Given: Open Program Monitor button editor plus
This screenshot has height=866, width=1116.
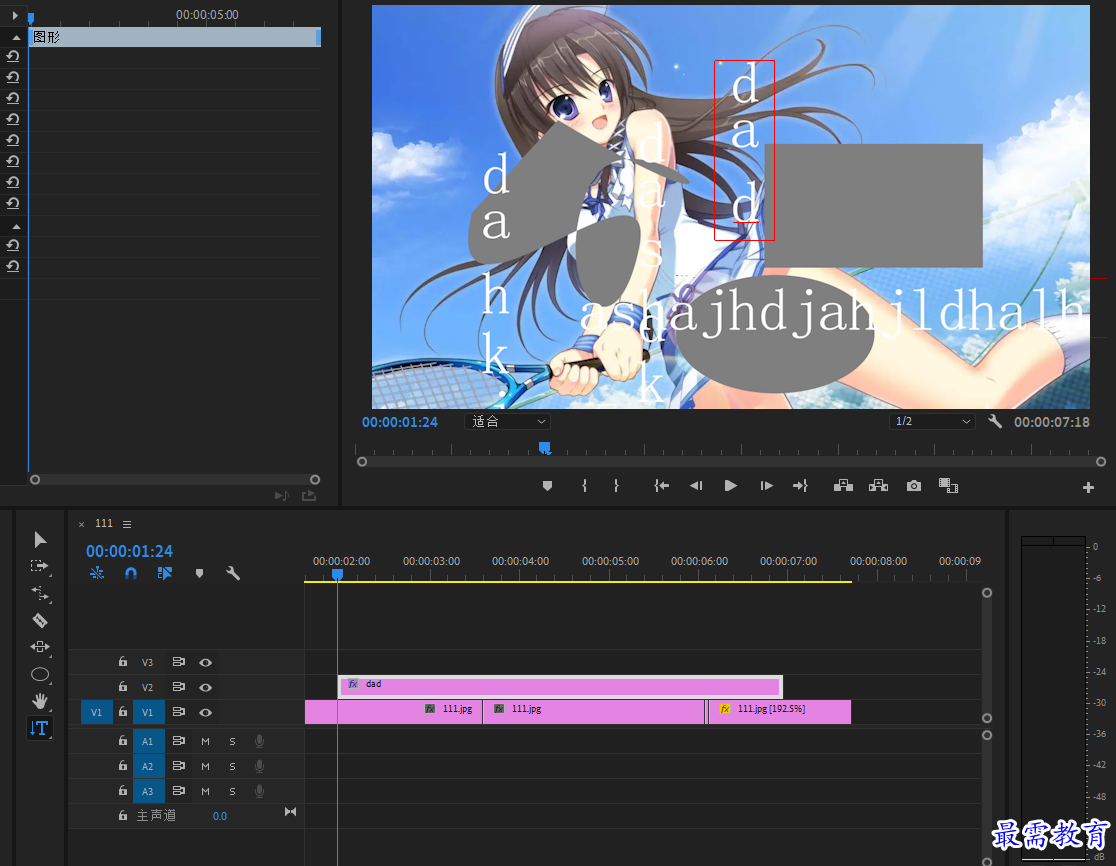Looking at the screenshot, I should (1088, 487).
